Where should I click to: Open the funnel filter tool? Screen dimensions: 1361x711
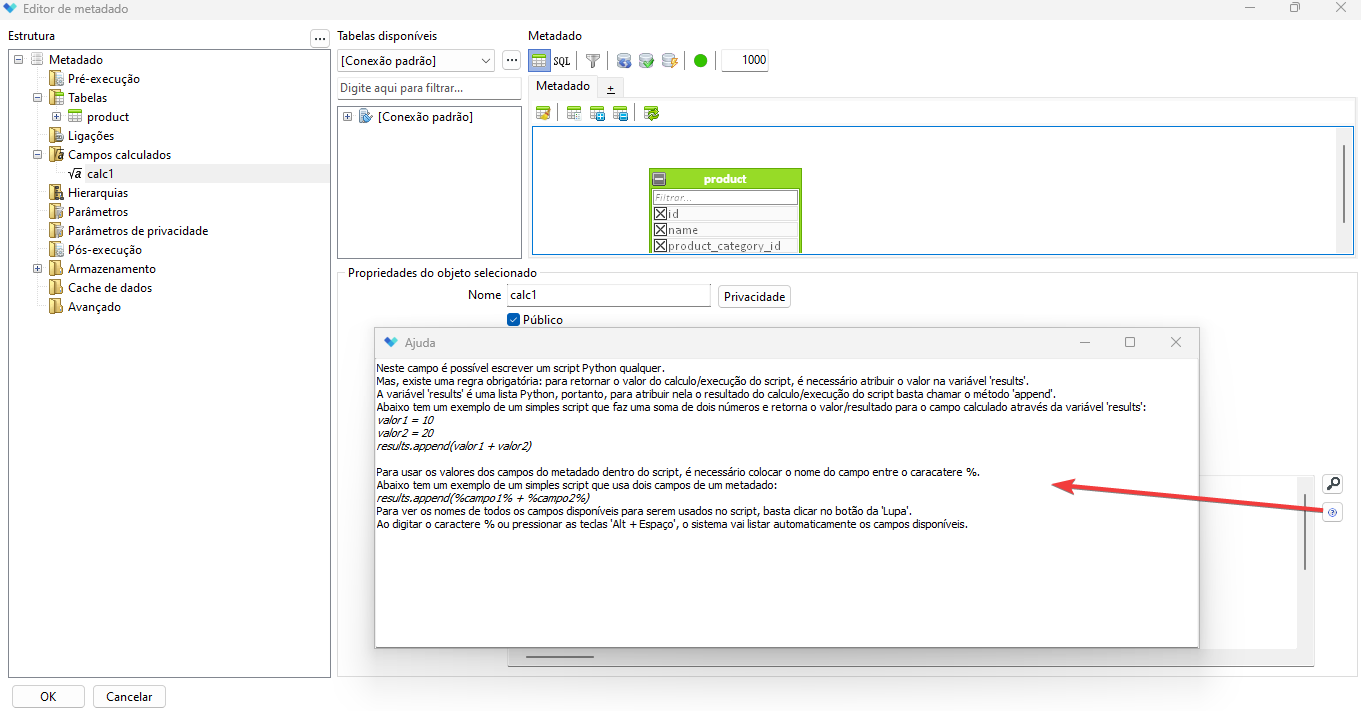tap(592, 60)
